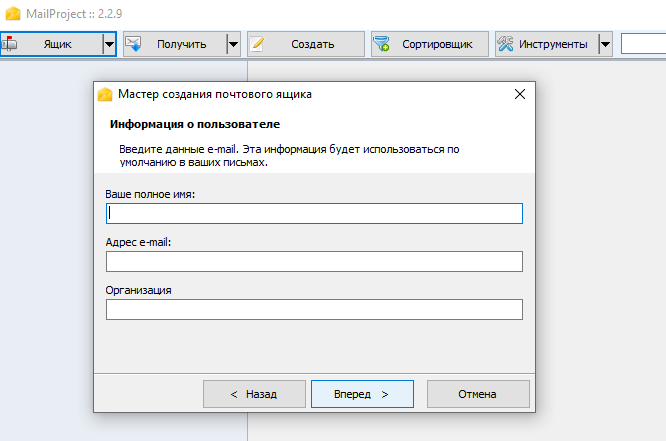Expand the Ящик dropdown arrow
Image resolution: width=666 pixels, height=441 pixels.
pos(109,44)
